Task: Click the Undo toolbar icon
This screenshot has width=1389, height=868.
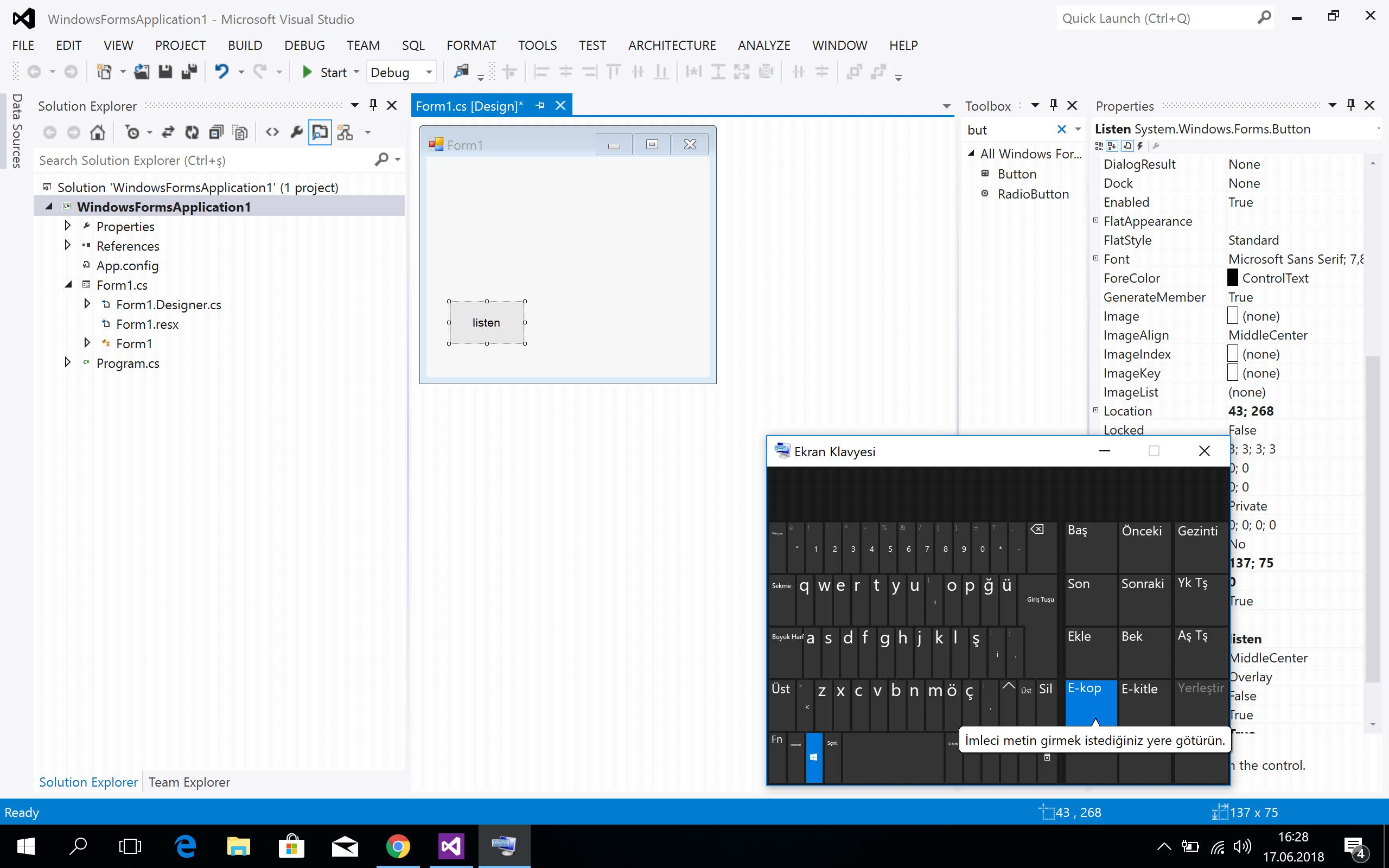Action: click(221, 72)
